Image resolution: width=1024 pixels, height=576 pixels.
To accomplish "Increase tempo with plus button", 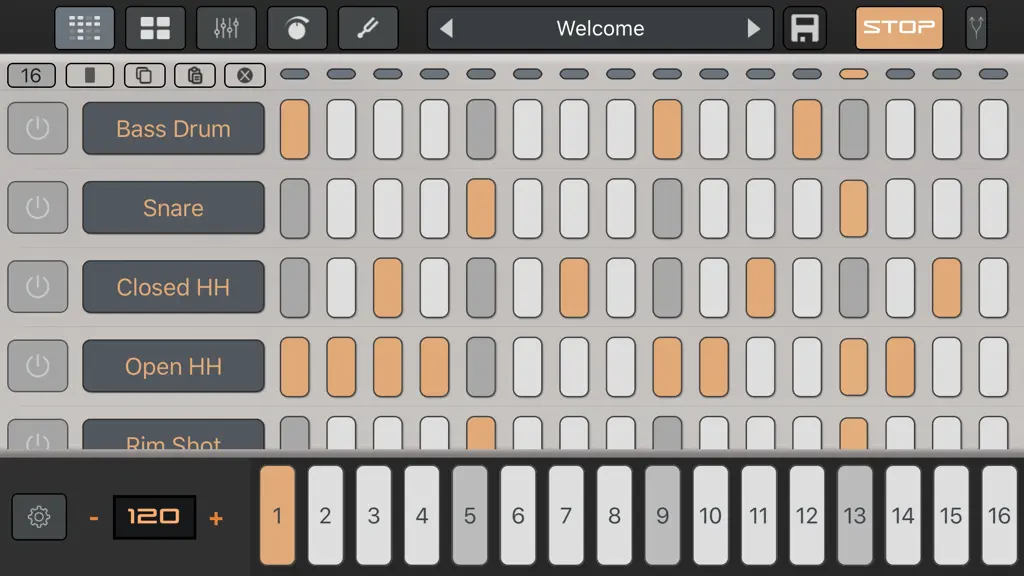I will pyautogui.click(x=216, y=518).
